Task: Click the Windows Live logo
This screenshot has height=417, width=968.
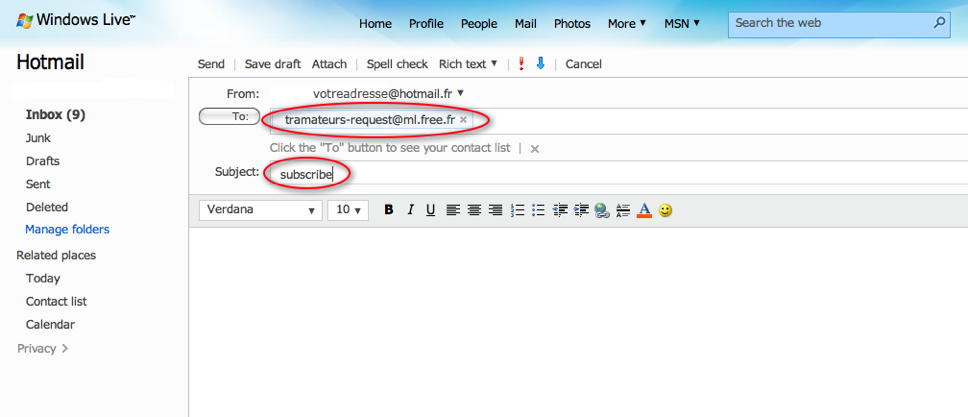Action: (75, 20)
